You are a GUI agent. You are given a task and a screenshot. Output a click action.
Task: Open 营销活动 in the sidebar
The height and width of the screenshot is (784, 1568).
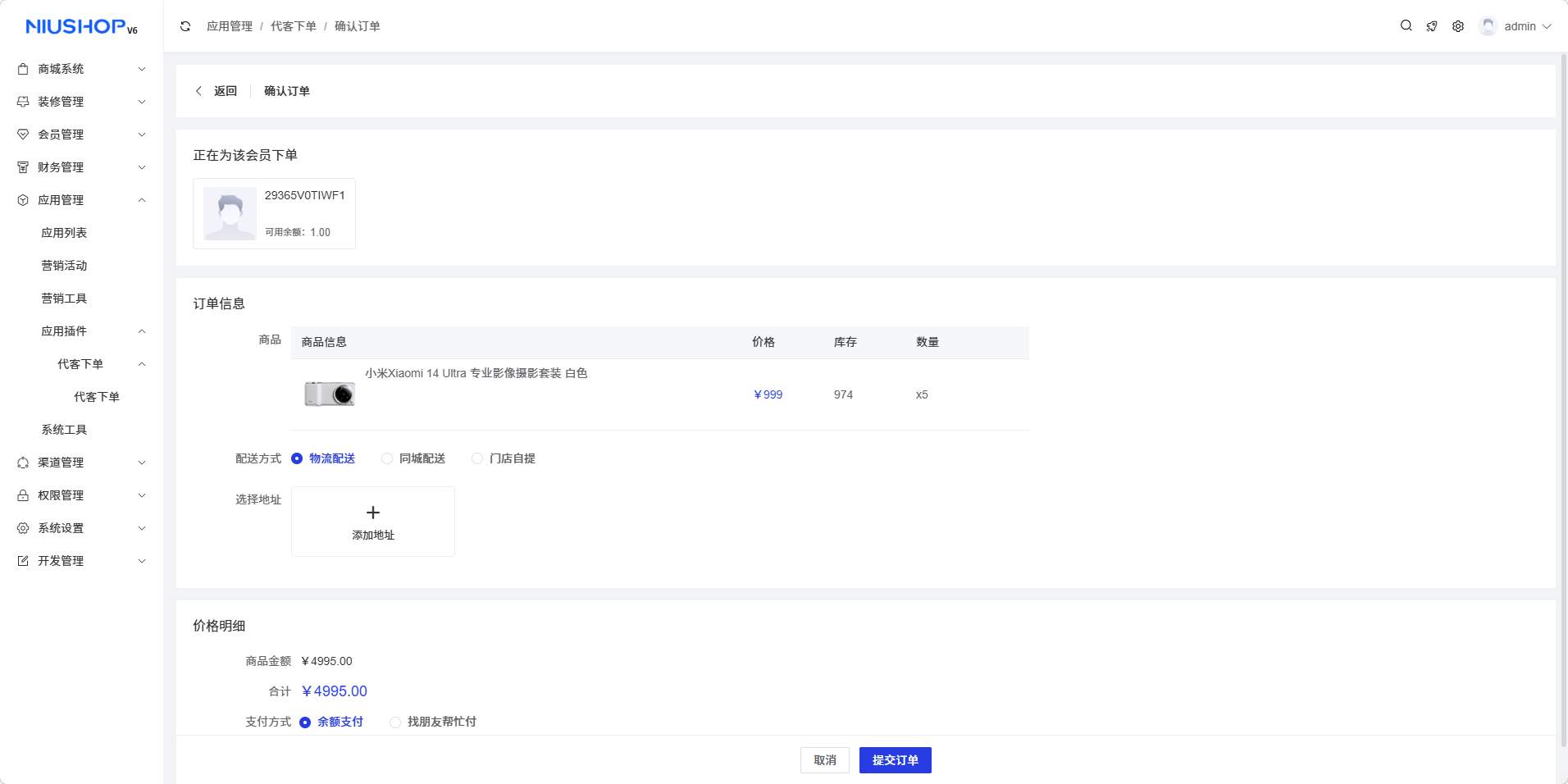[64, 266]
